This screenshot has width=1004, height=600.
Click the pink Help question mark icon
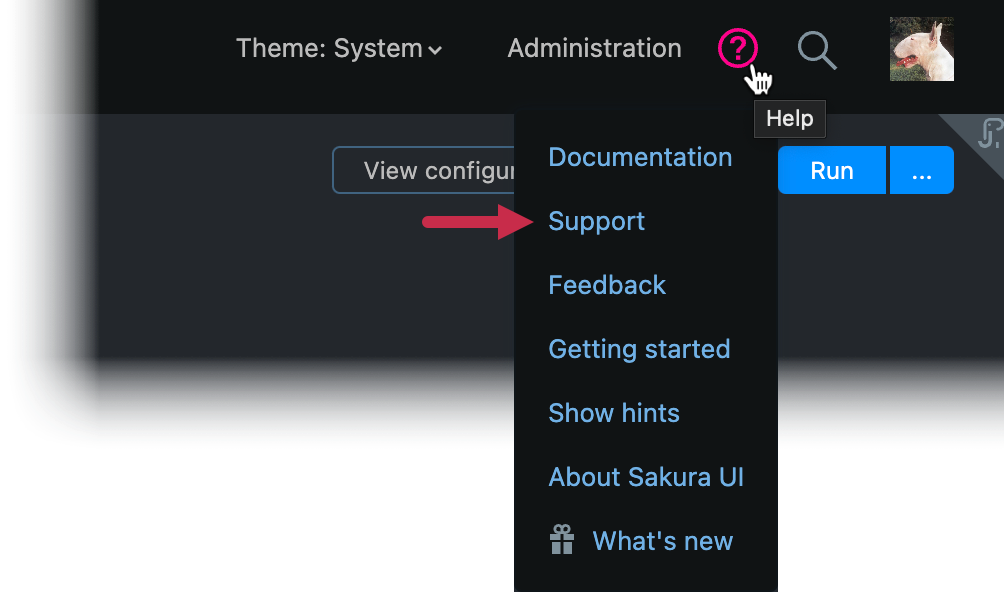[738, 48]
